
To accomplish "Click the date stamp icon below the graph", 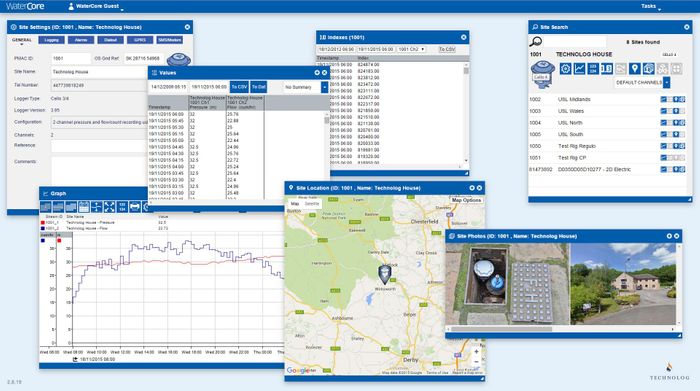I will (75, 359).
